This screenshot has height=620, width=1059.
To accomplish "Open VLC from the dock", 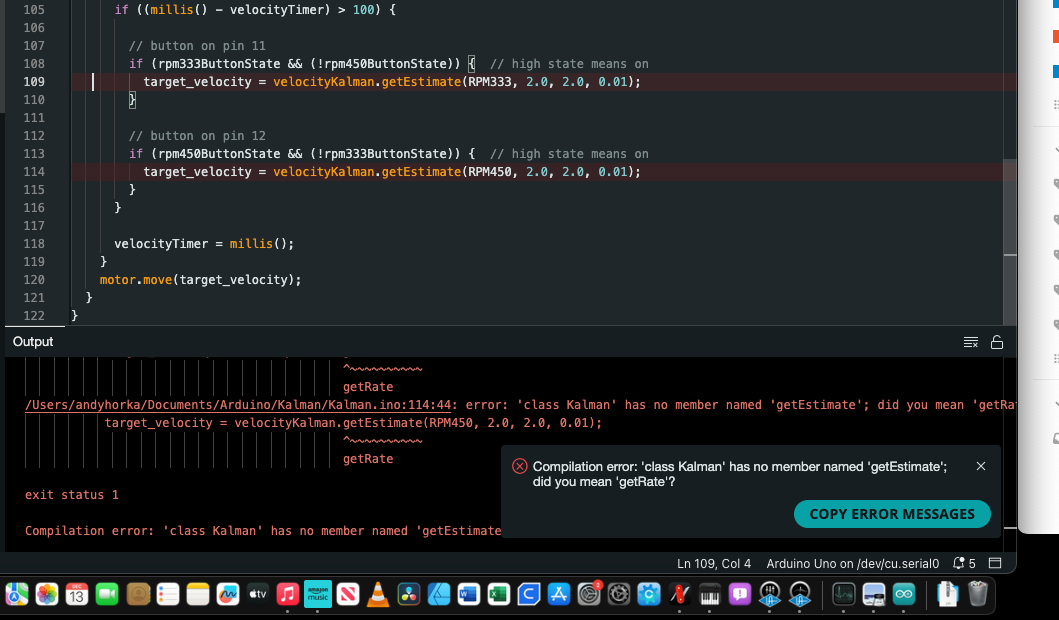I will [x=378, y=594].
